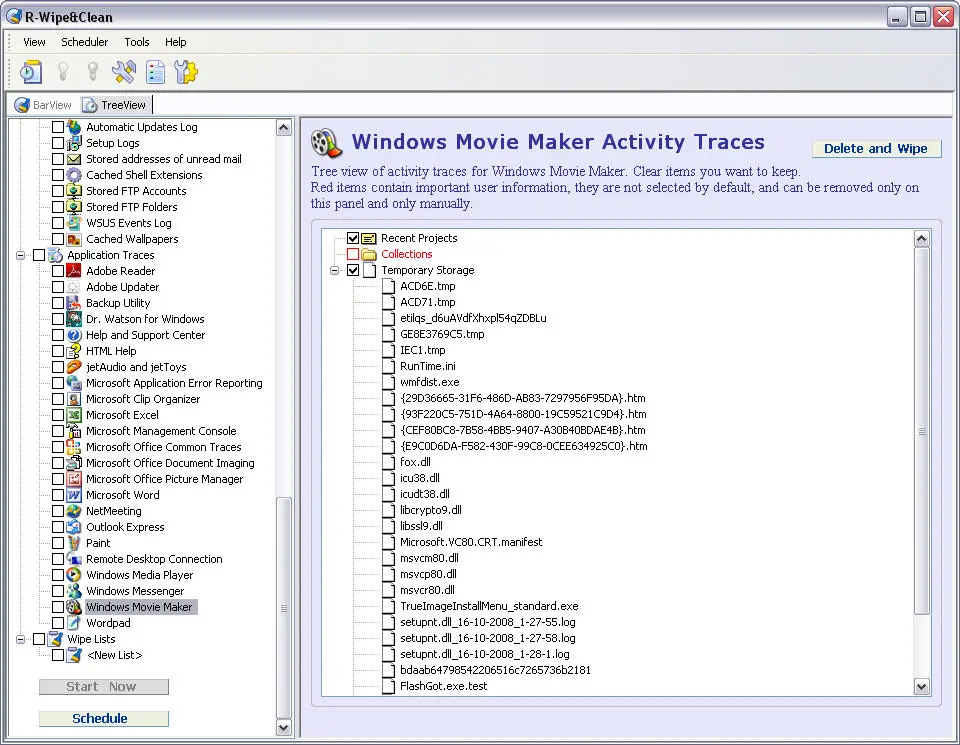Click the Cached Wallpapers icon
The height and width of the screenshot is (745, 960).
tap(74, 239)
